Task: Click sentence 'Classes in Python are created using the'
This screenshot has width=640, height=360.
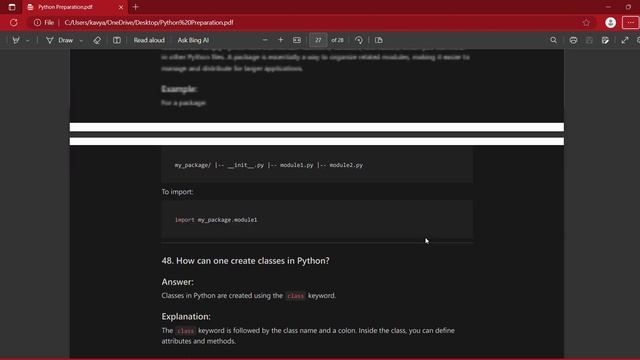Action: pos(222,296)
